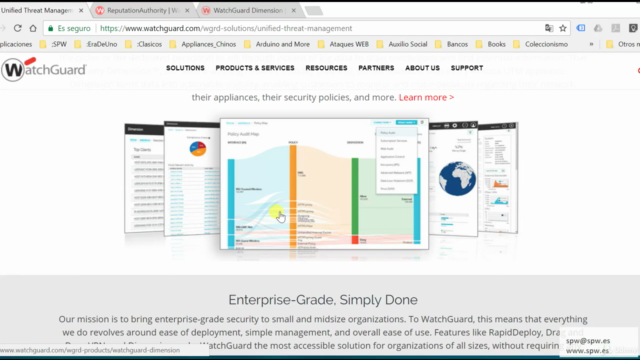Screen dimensions: 640x360
Task: Go to the browser home page icon
Action: tap(33, 28)
